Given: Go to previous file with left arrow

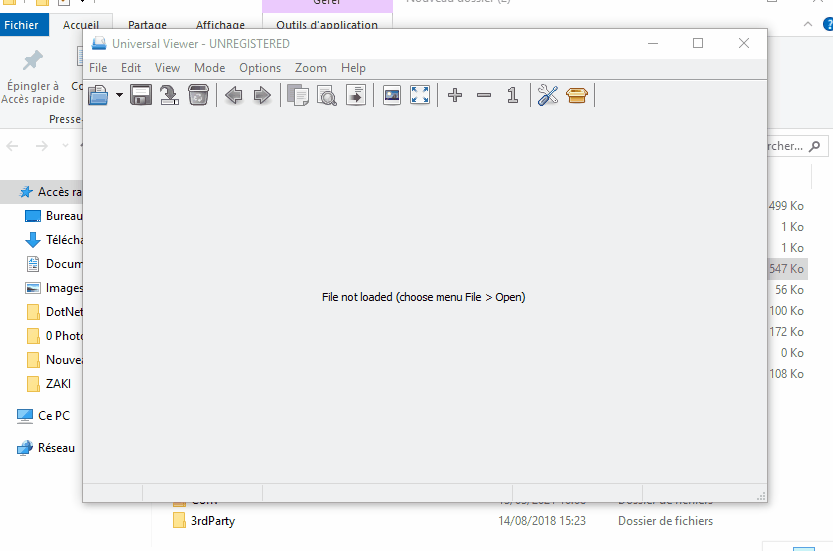Looking at the screenshot, I should 234,96.
